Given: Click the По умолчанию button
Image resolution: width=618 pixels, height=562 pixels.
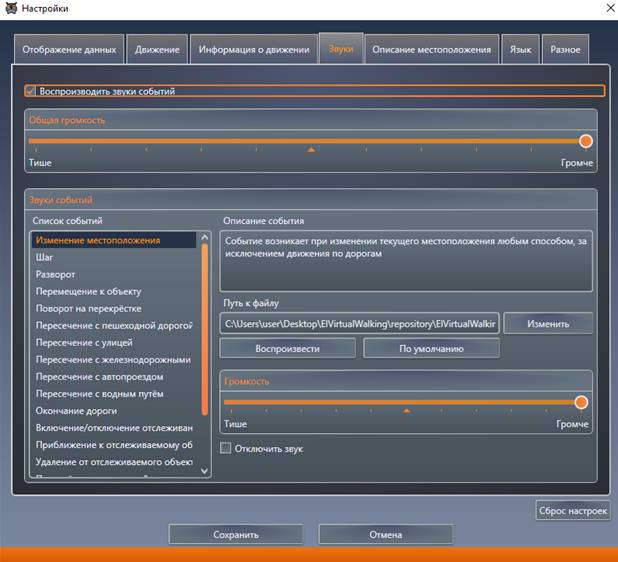Looking at the screenshot, I should (431, 348).
